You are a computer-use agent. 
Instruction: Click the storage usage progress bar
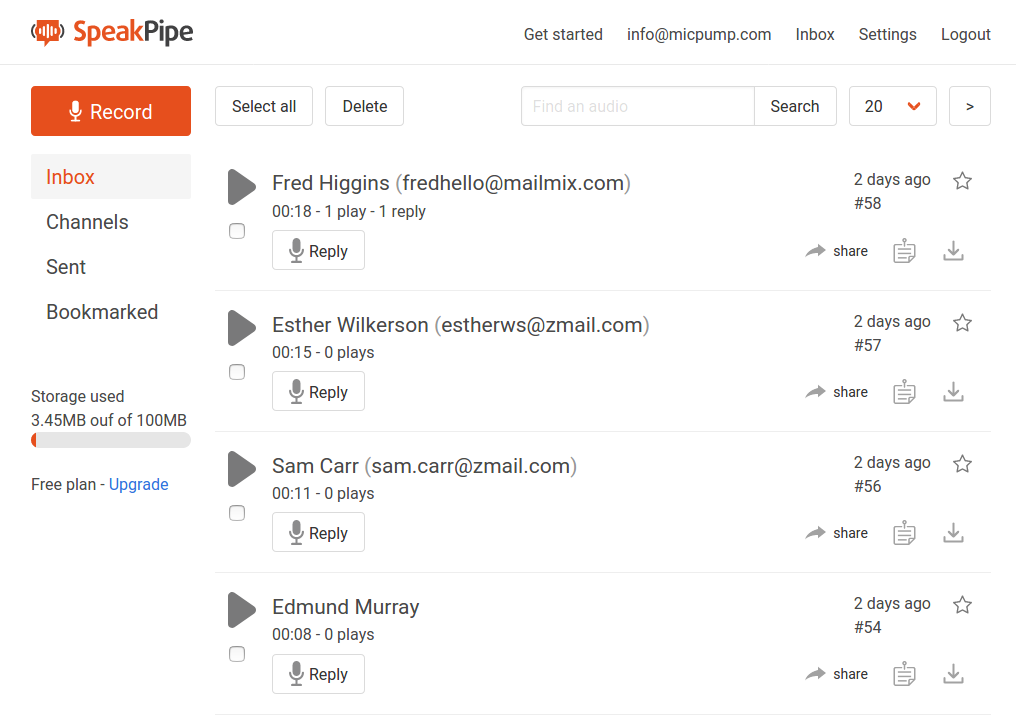110,440
